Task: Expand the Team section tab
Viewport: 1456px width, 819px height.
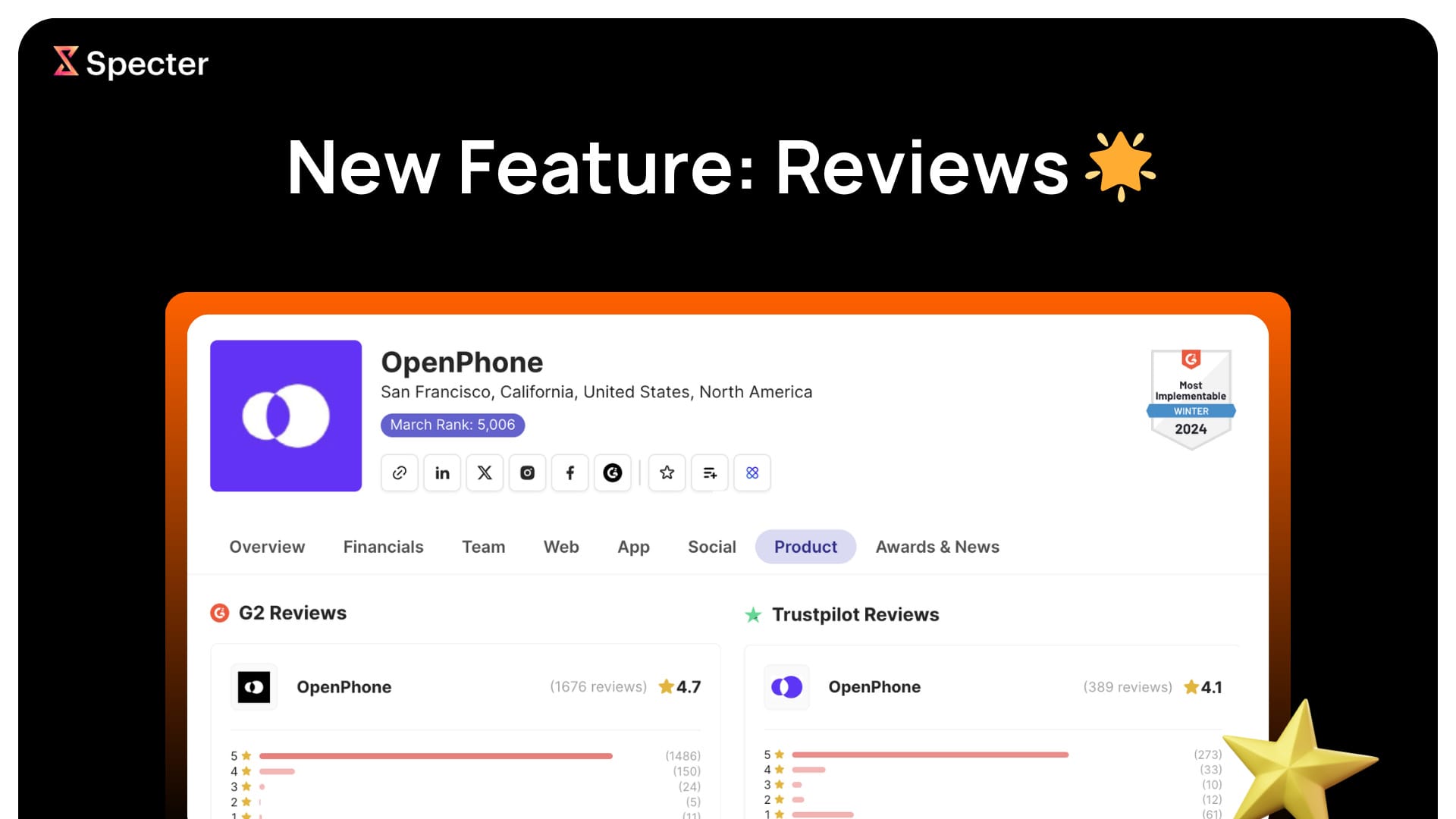Action: click(483, 546)
